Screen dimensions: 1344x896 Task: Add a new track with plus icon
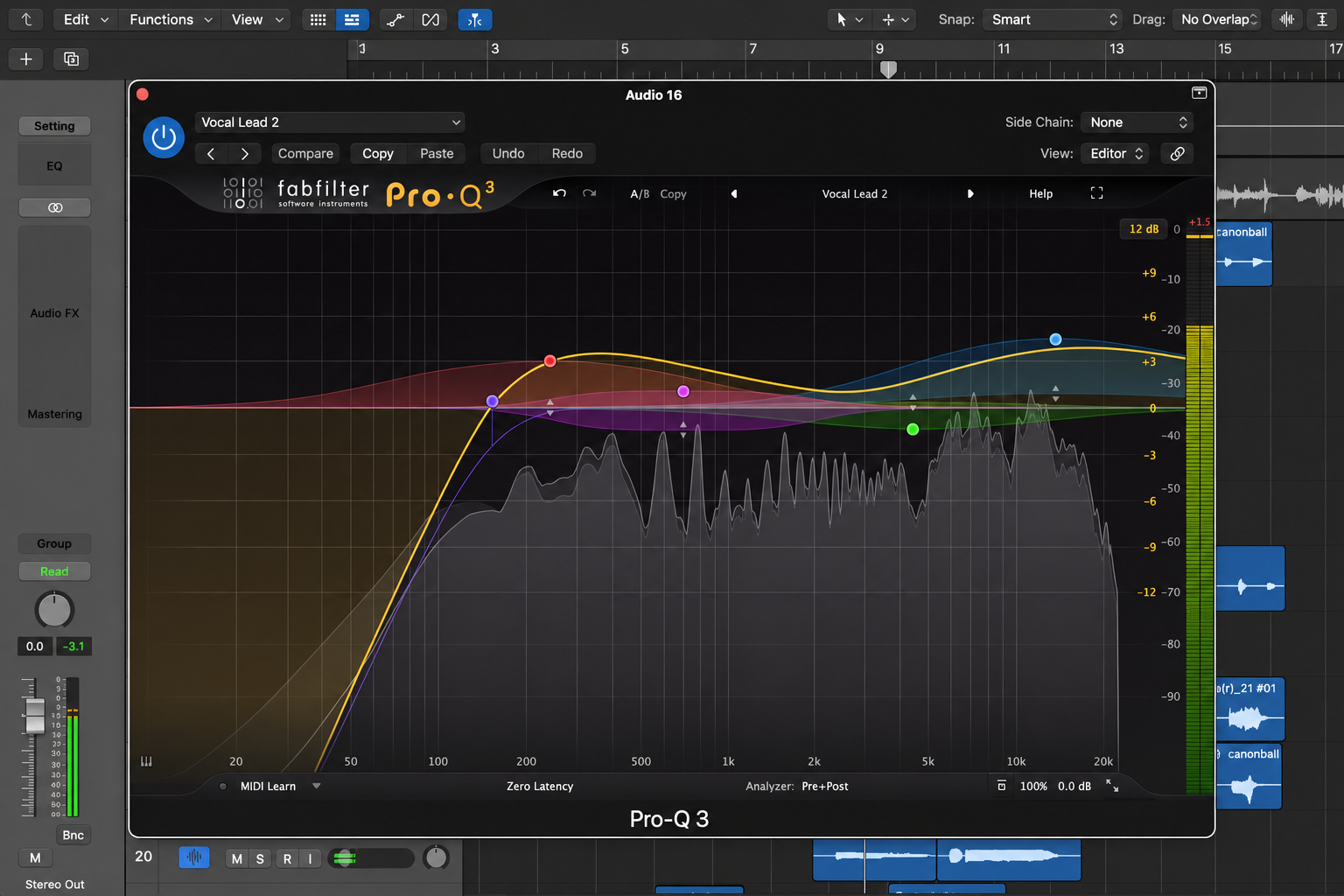(x=26, y=59)
